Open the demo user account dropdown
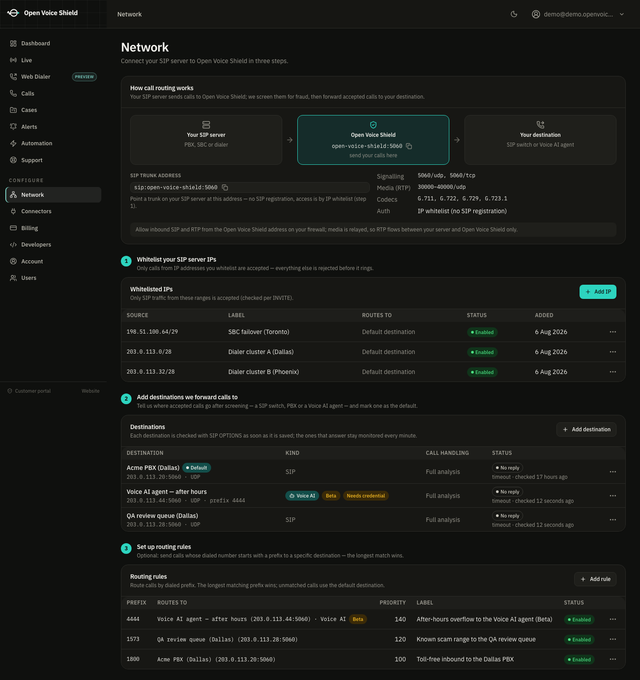The height and width of the screenshot is (680, 640). click(x=578, y=14)
